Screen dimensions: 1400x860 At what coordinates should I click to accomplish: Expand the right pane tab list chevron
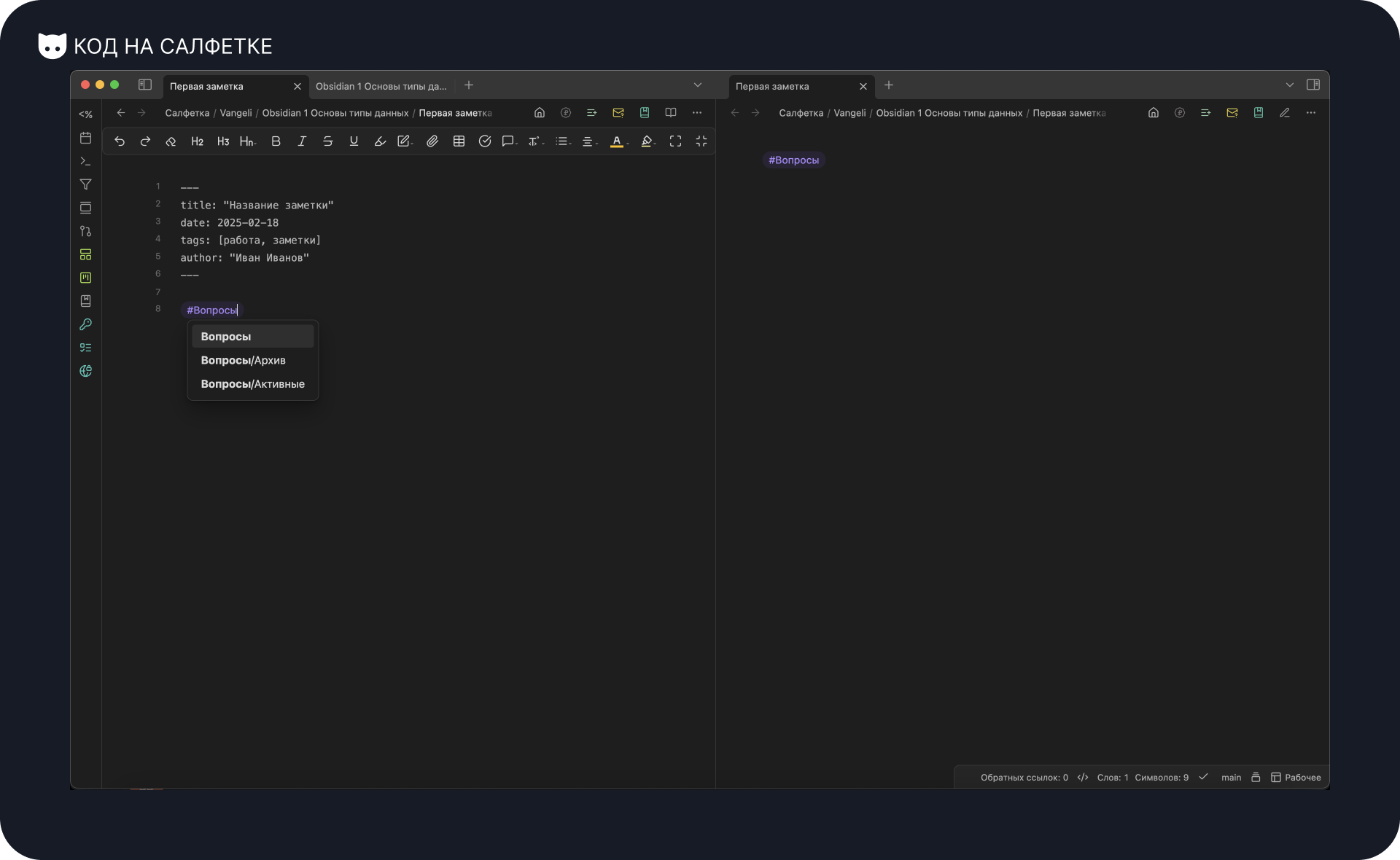point(1290,85)
